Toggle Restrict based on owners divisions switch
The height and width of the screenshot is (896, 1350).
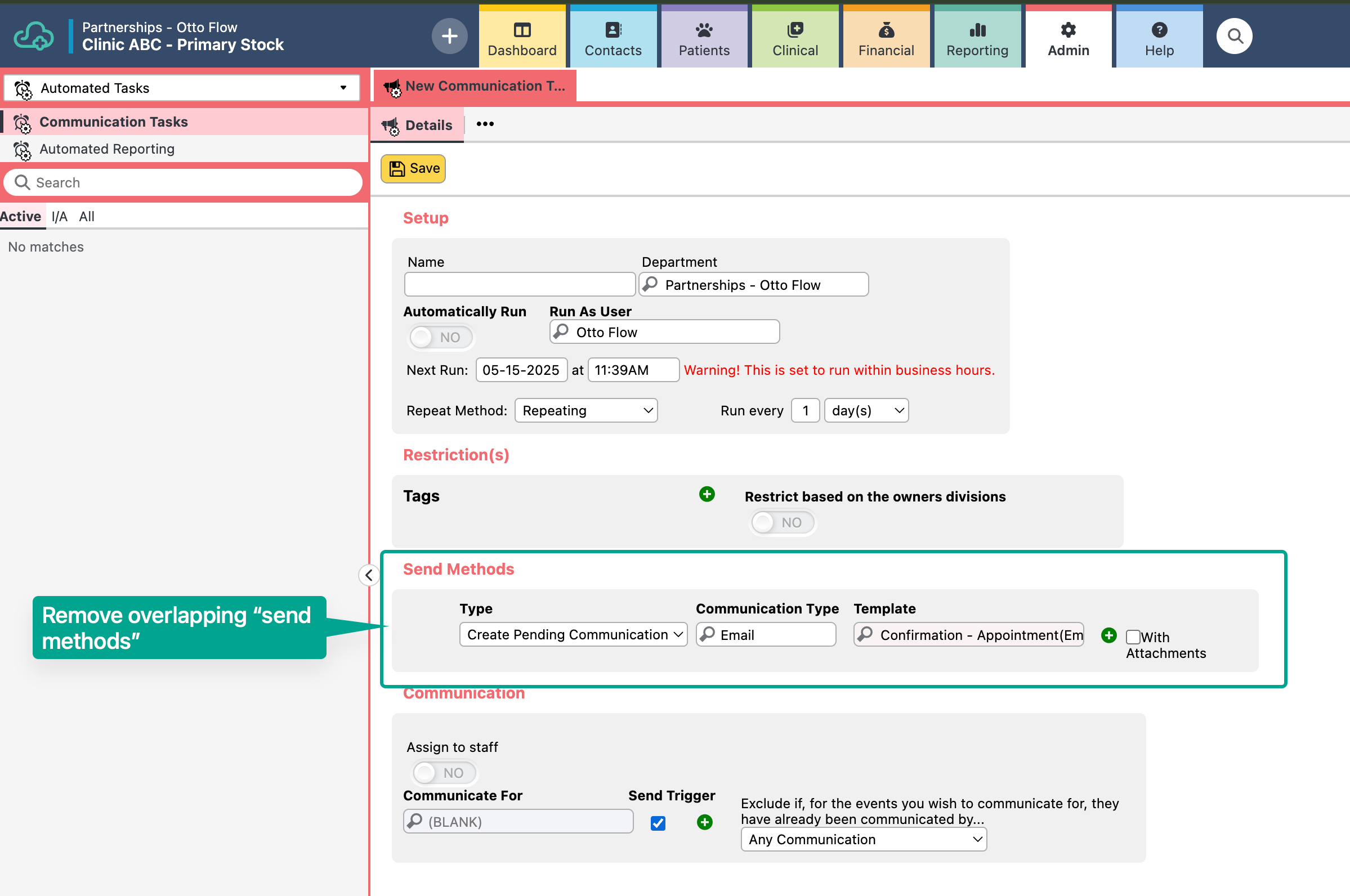pos(783,522)
